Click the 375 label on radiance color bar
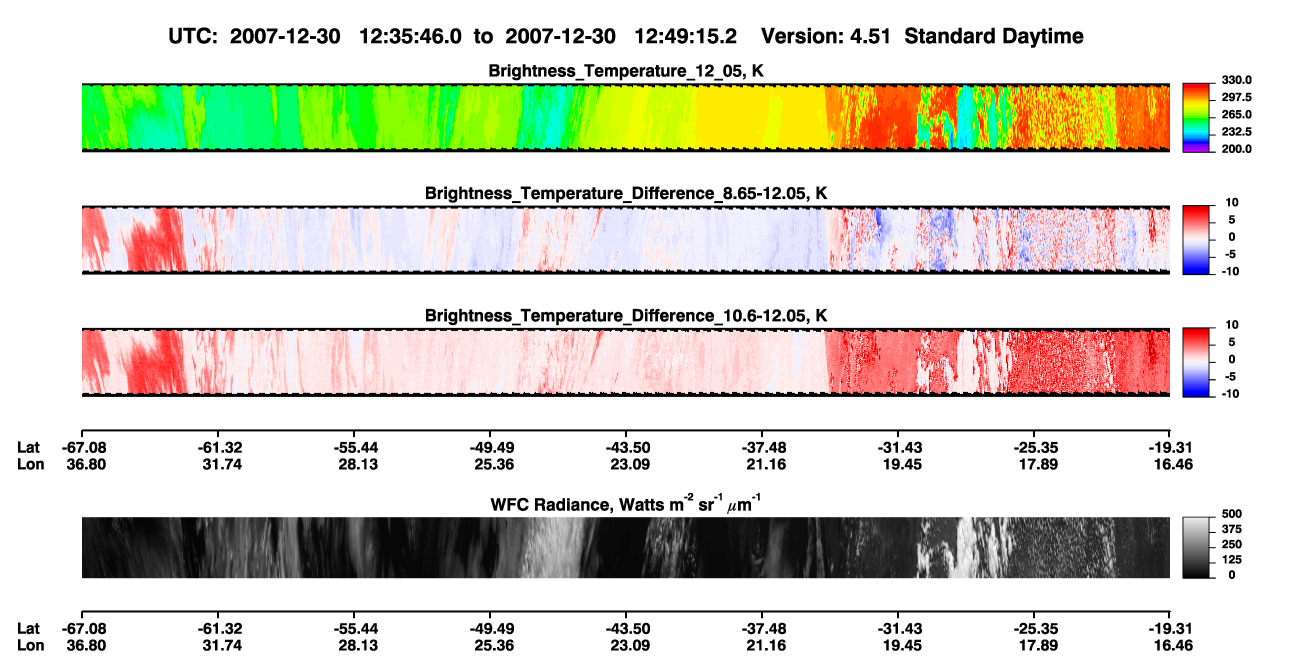 [x=1230, y=529]
